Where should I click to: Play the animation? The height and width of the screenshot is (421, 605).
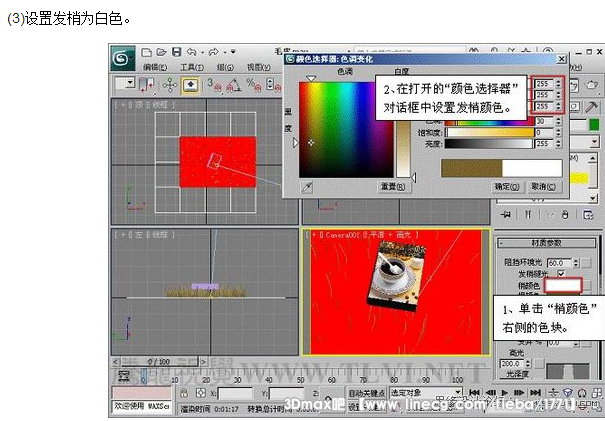[x=504, y=392]
